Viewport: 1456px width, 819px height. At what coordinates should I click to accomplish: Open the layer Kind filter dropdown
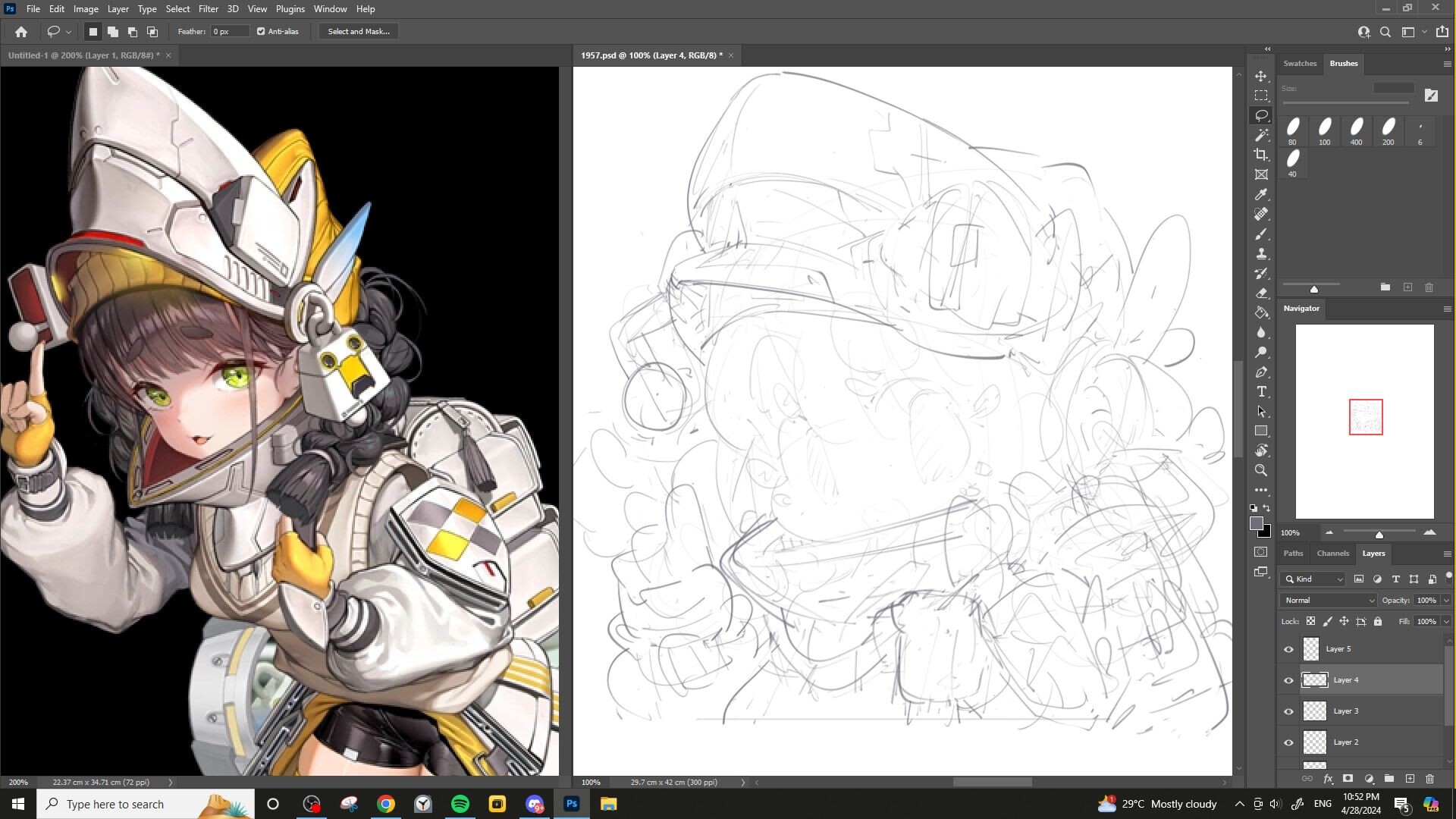(1314, 579)
